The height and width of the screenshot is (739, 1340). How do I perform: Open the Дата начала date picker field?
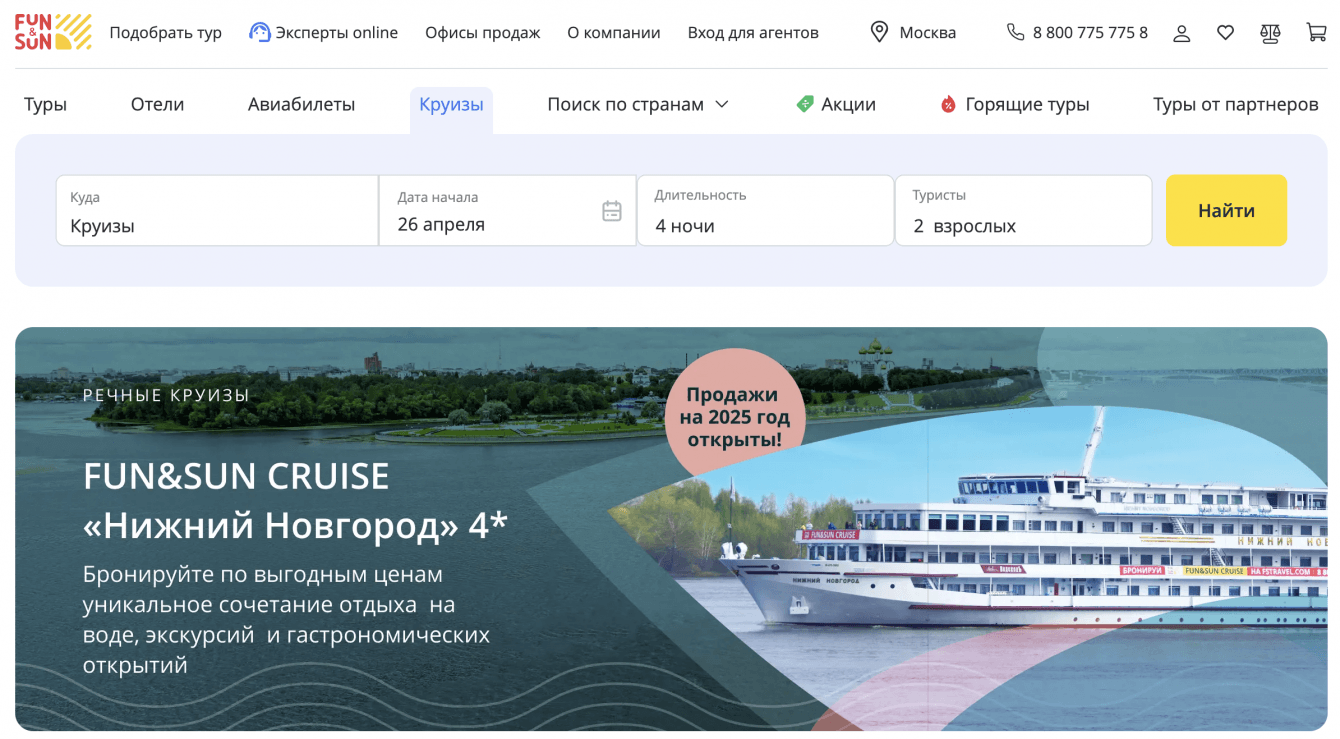[x=508, y=210]
